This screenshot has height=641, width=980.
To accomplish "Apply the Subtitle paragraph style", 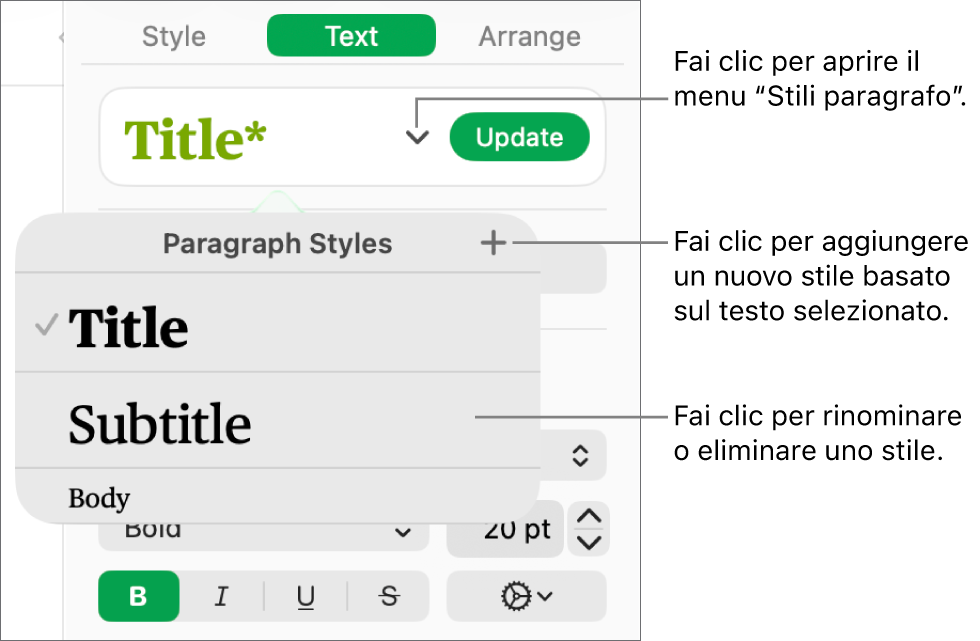I will point(159,424).
